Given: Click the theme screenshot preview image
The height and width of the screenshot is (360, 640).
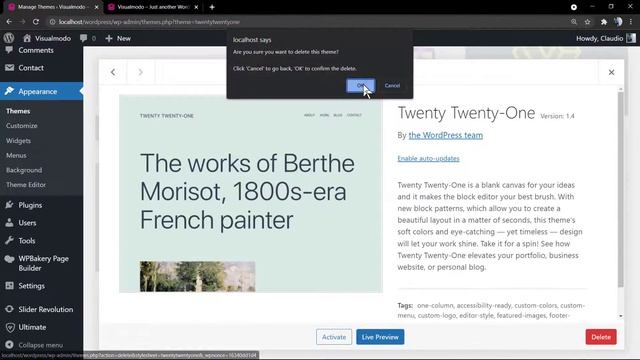Looking at the screenshot, I should coord(251,193).
